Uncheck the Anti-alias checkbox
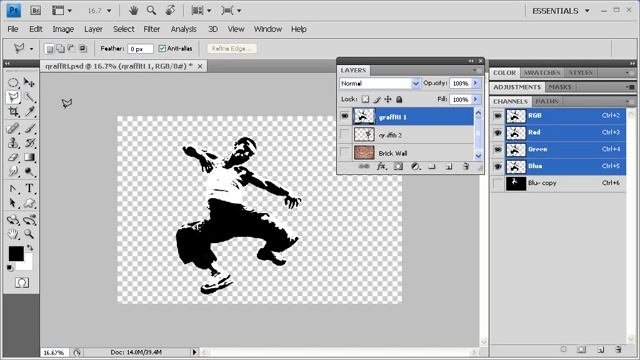Image resolution: width=640 pixels, height=360 pixels. 162,49
